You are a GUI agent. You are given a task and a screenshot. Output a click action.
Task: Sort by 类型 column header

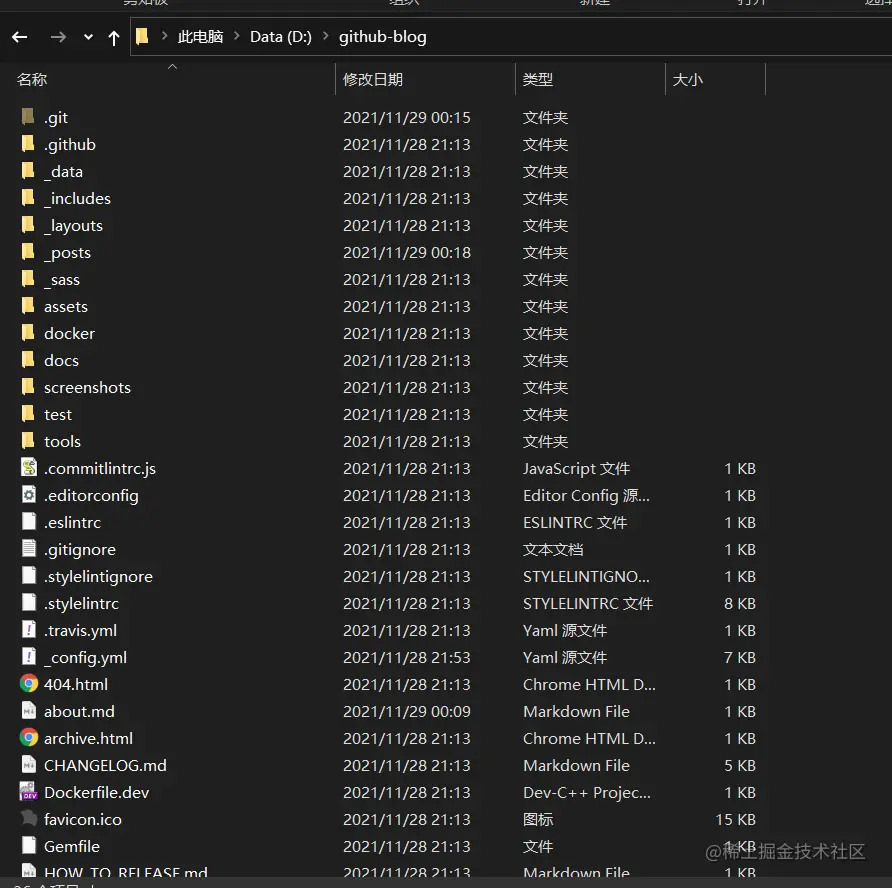pyautogui.click(x=538, y=80)
